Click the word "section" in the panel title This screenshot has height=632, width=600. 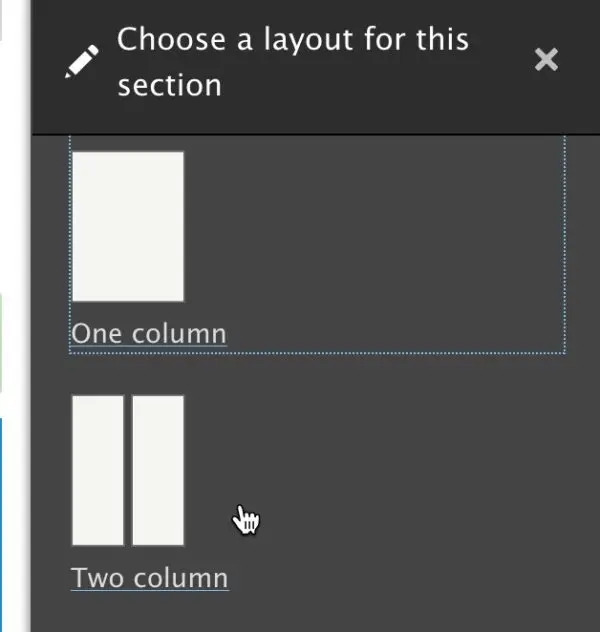(169, 85)
